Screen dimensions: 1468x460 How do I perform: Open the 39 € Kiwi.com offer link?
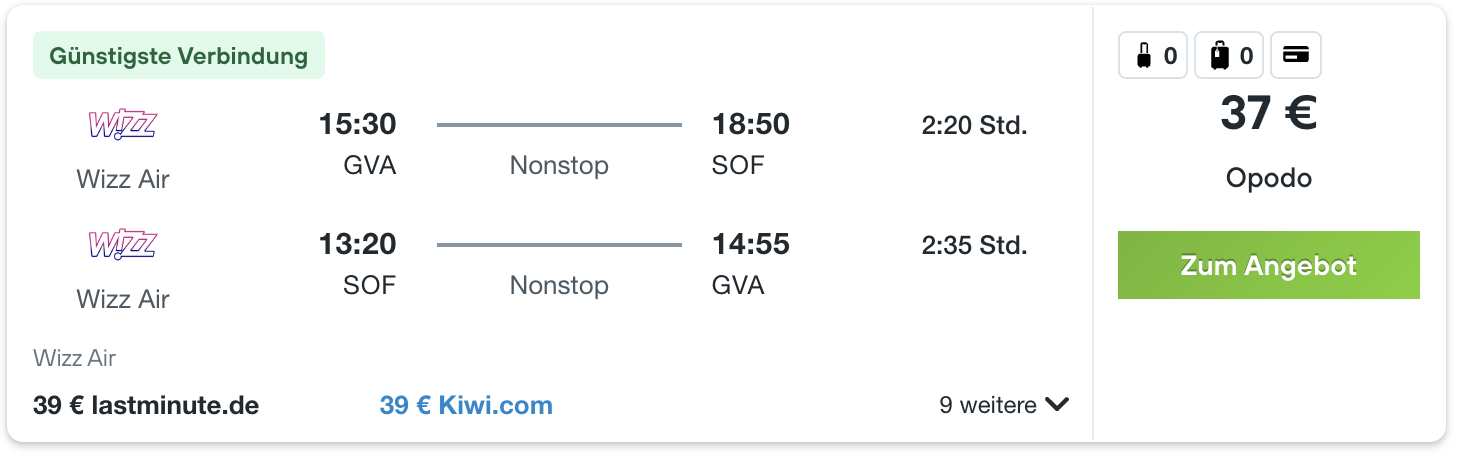pos(466,405)
